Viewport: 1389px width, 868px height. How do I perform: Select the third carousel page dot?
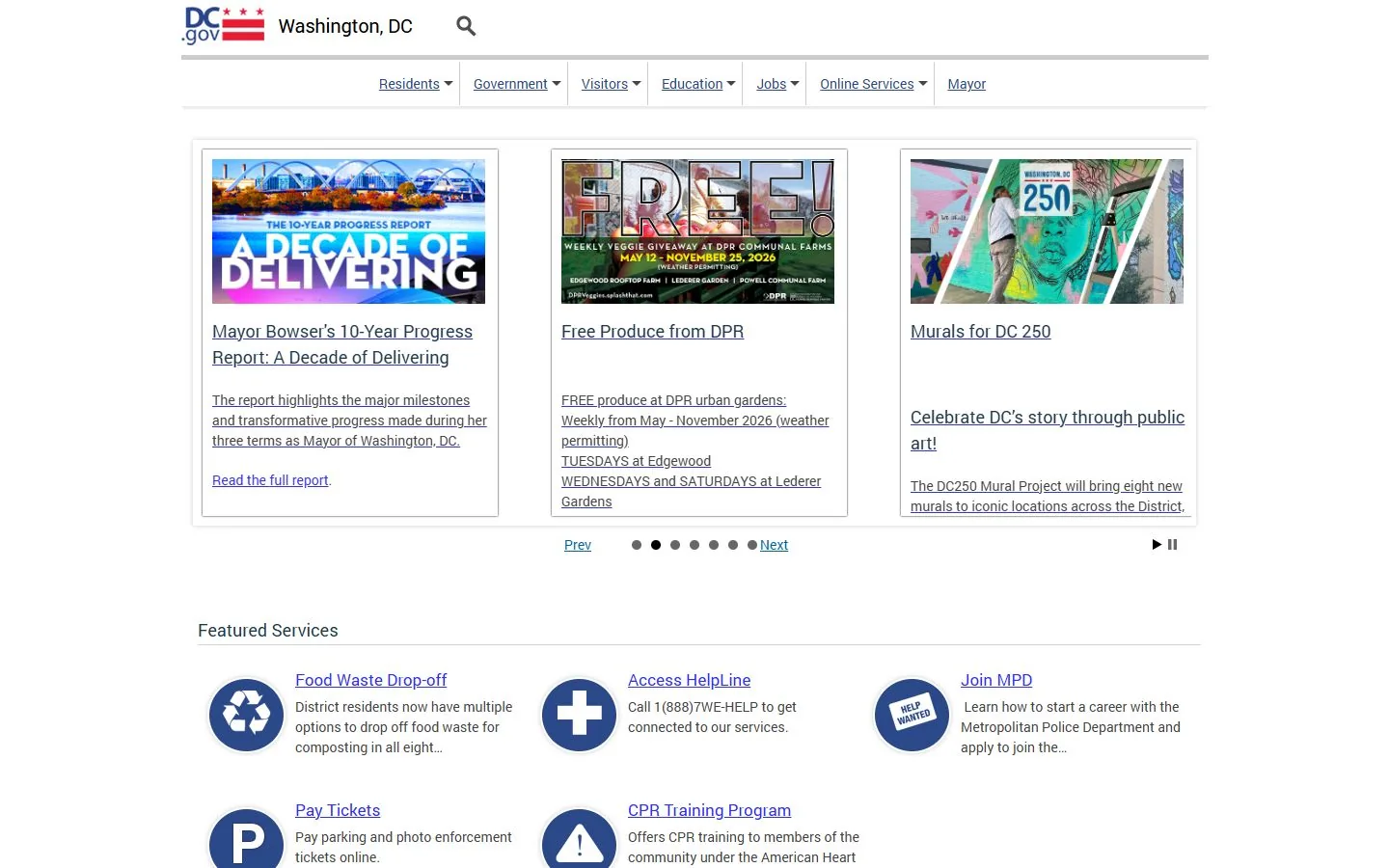pyautogui.click(x=675, y=545)
